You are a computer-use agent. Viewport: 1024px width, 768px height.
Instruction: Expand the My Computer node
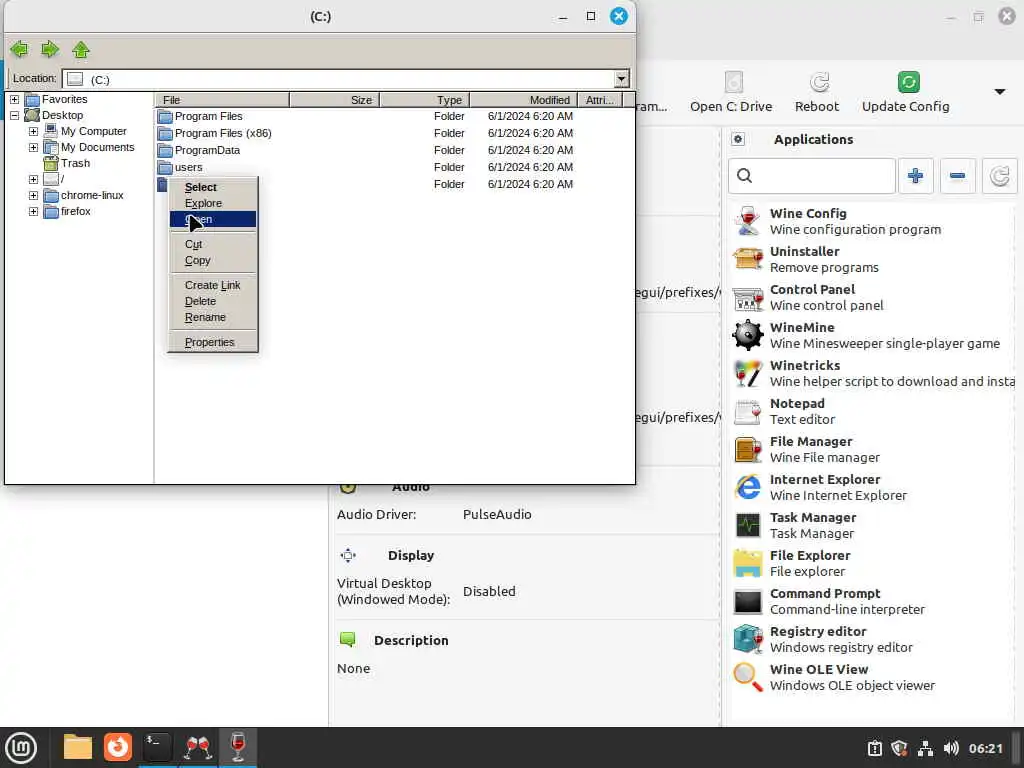coord(33,131)
